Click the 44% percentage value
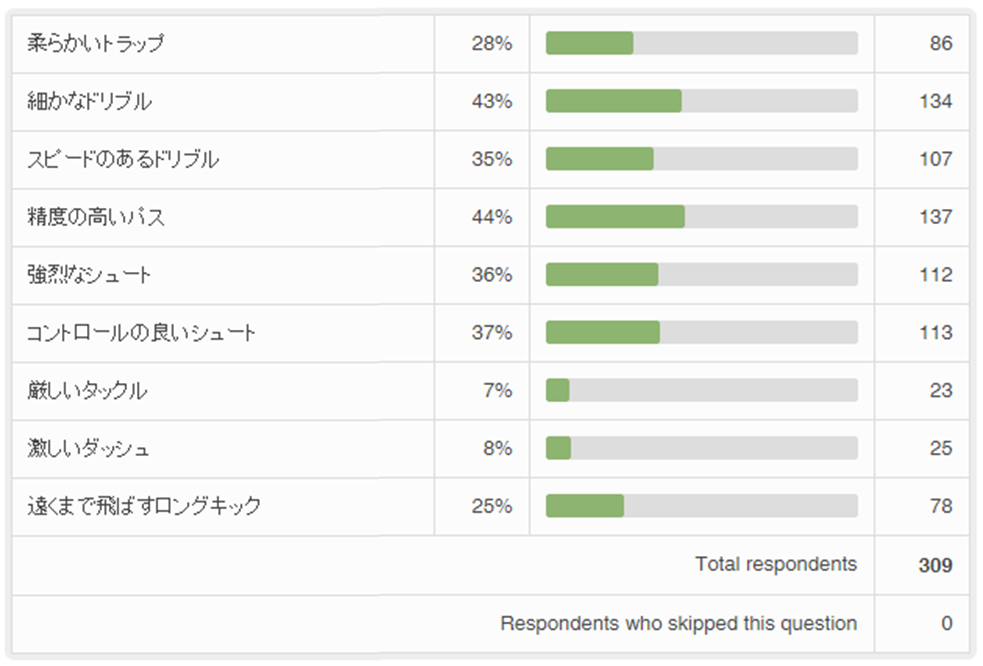The height and width of the screenshot is (666, 983). pos(491,217)
